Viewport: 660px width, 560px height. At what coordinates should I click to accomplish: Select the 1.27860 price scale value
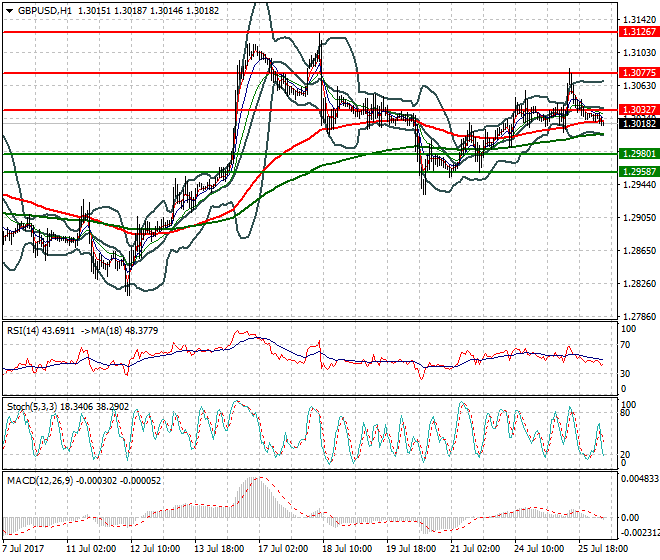pyautogui.click(x=639, y=317)
